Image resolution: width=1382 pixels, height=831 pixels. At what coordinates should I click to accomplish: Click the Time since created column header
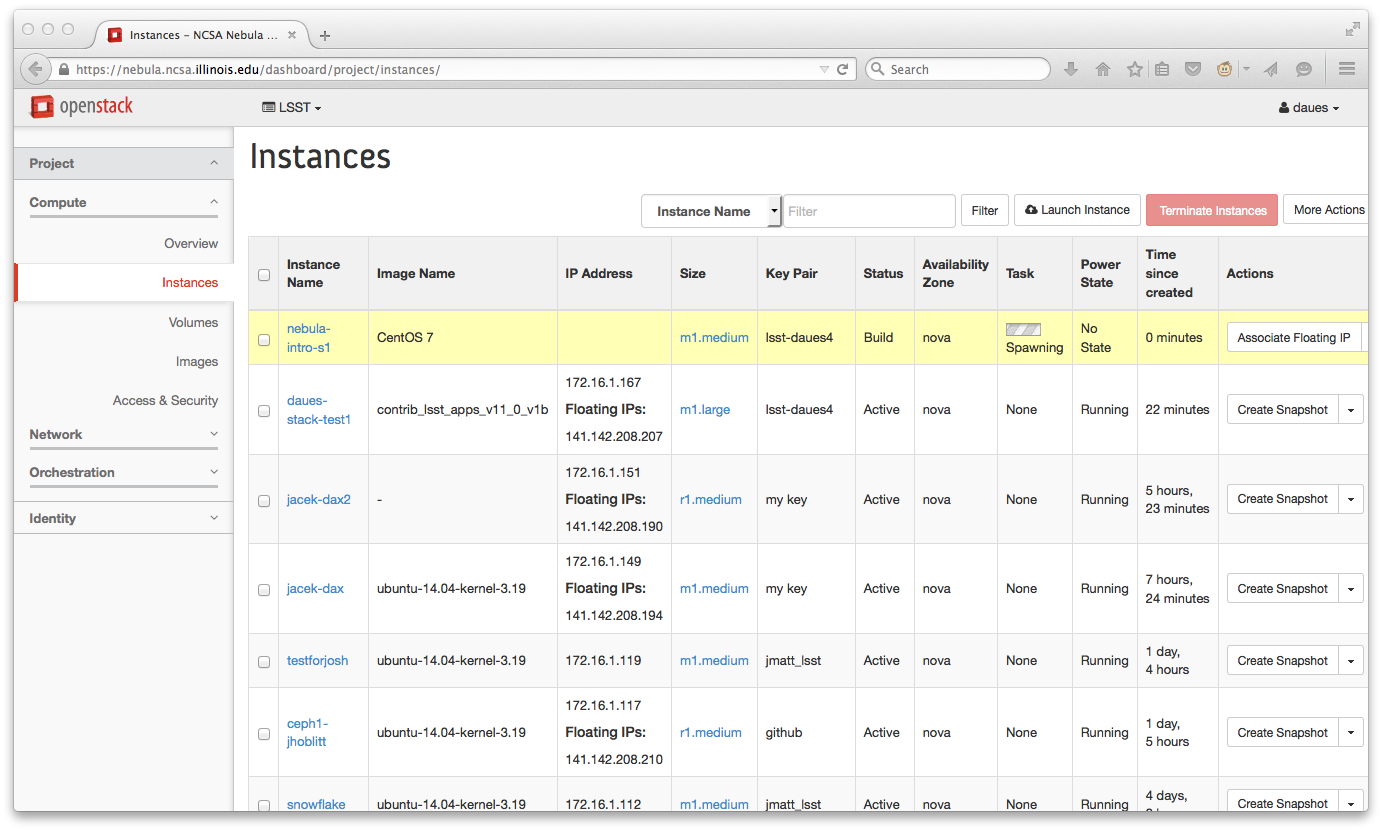coord(1169,273)
